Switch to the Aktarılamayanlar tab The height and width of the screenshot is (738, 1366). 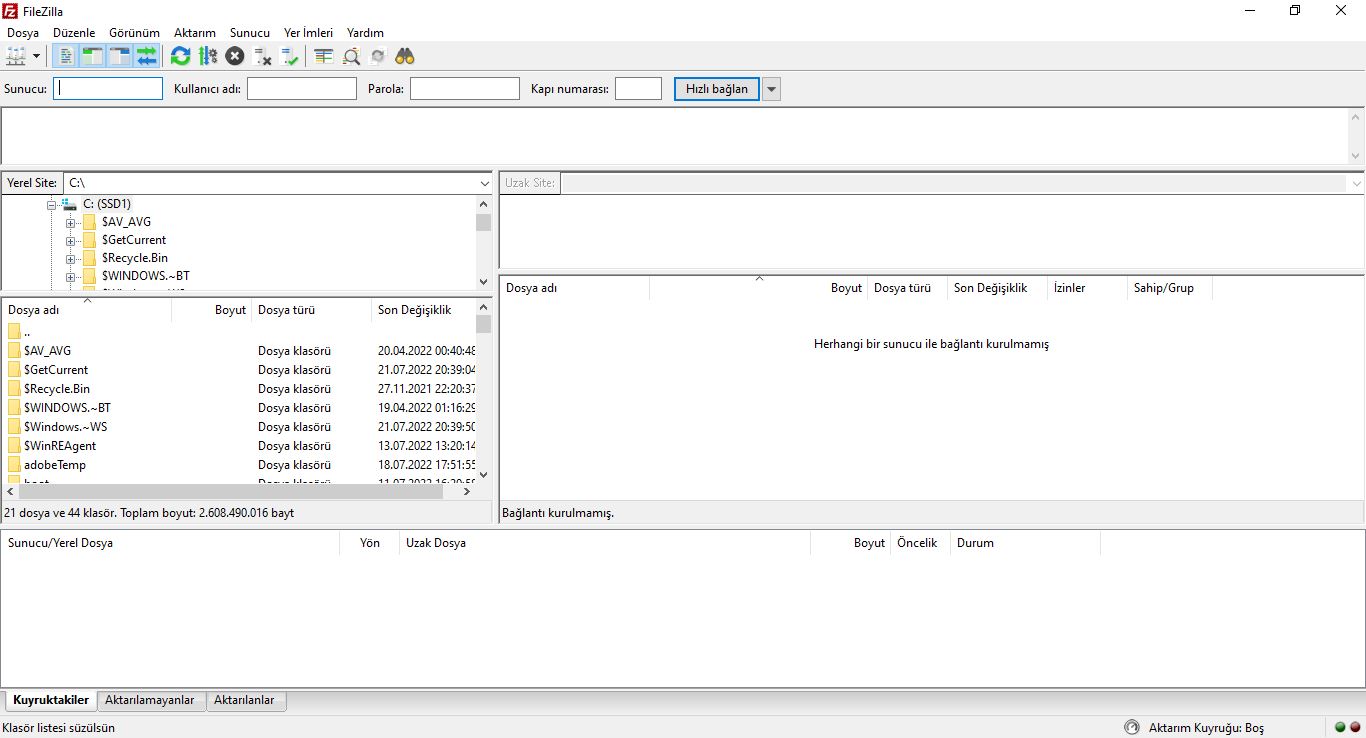click(151, 700)
